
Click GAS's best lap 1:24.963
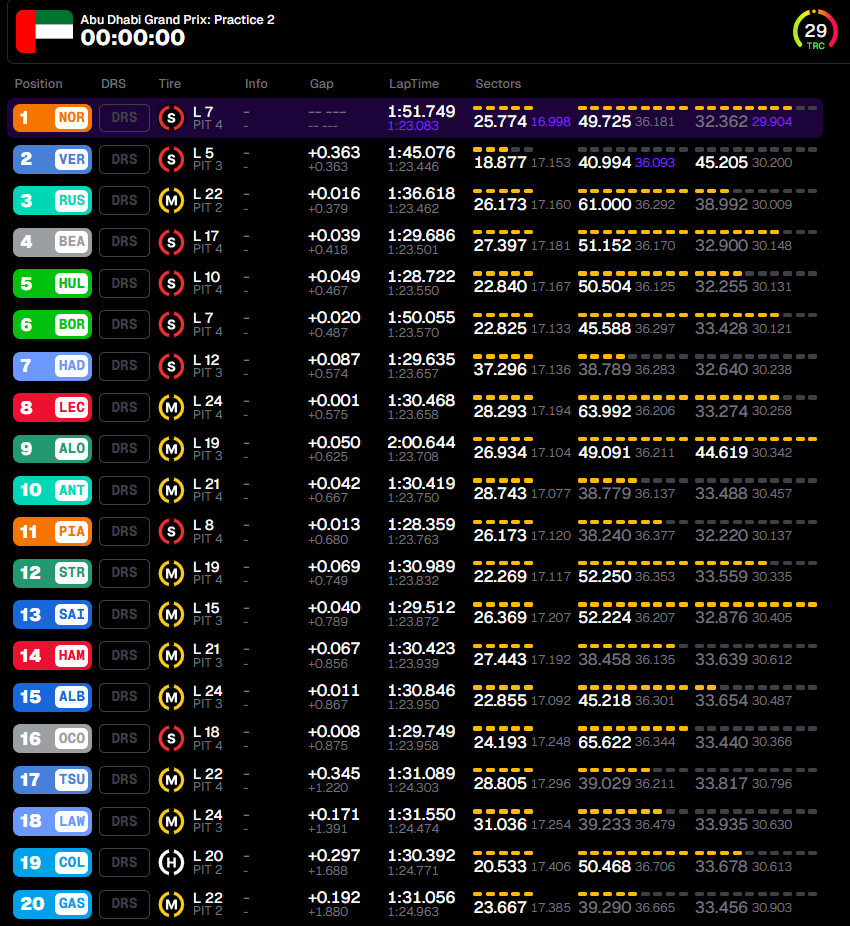[413, 912]
